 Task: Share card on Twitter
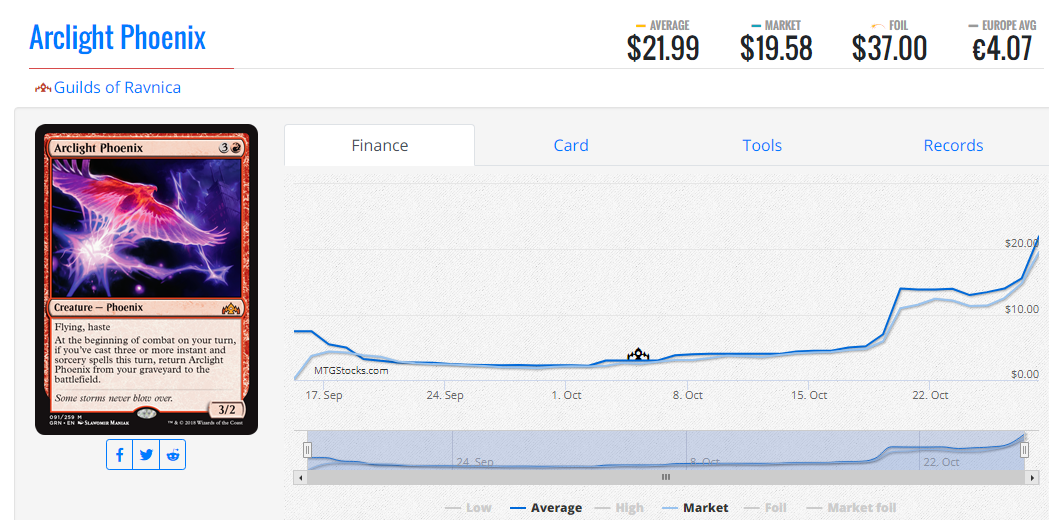[147, 454]
